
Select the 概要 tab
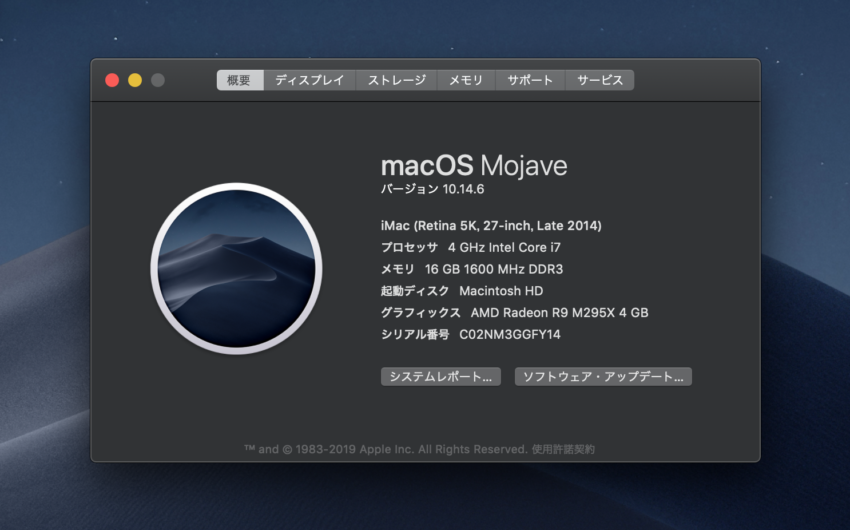tap(239, 80)
